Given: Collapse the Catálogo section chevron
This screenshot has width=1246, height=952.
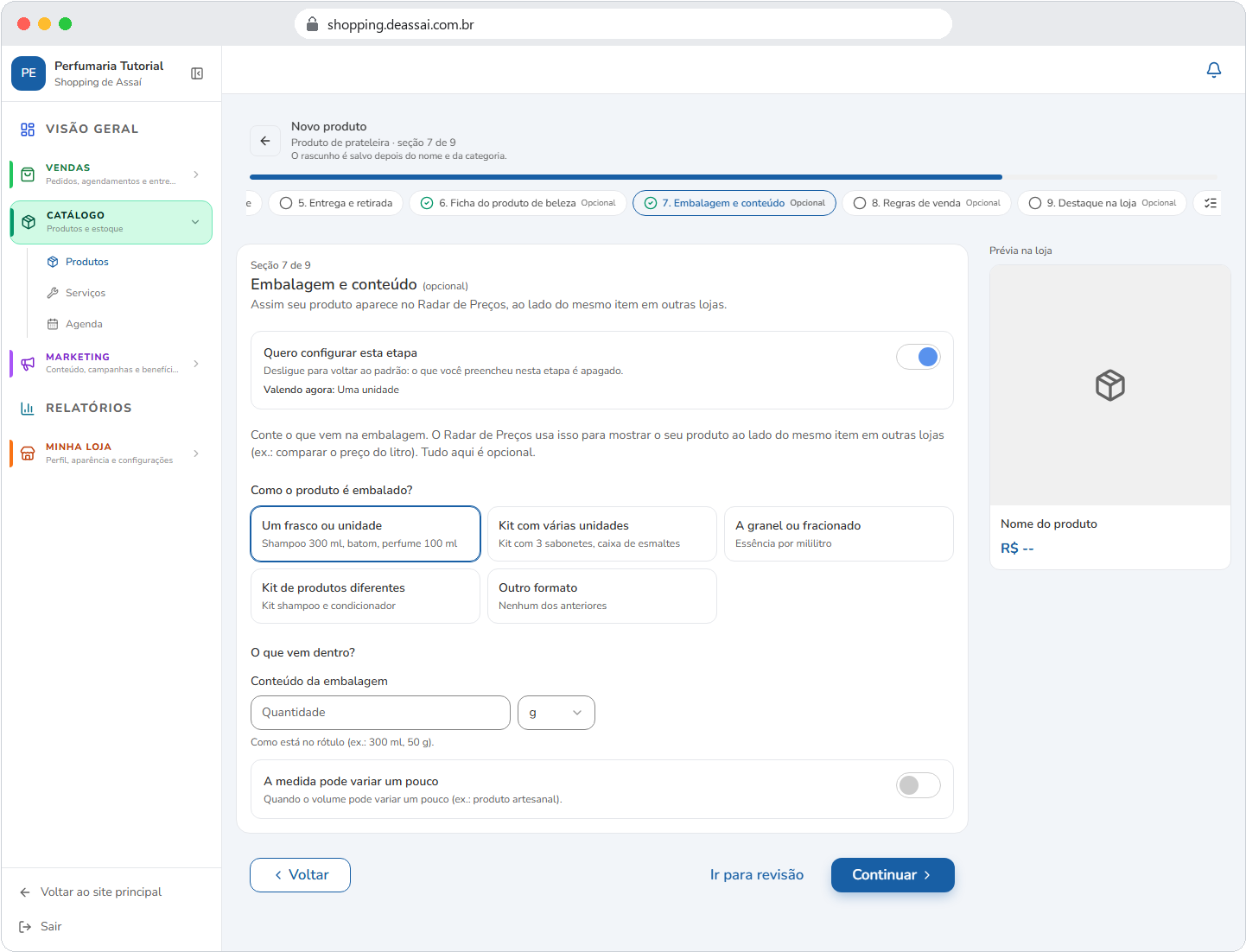Looking at the screenshot, I should pyautogui.click(x=195, y=222).
